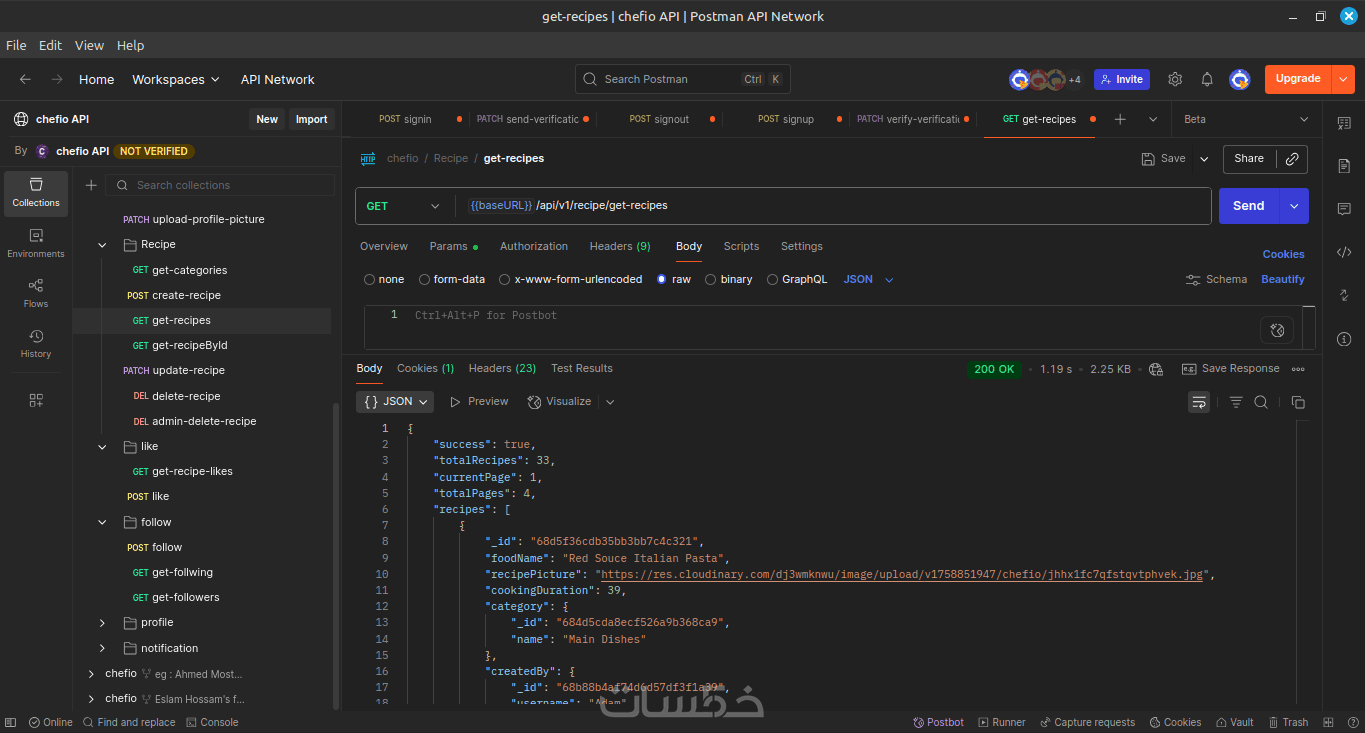Open the code snippet icon in right sidebar

pos(1344,252)
